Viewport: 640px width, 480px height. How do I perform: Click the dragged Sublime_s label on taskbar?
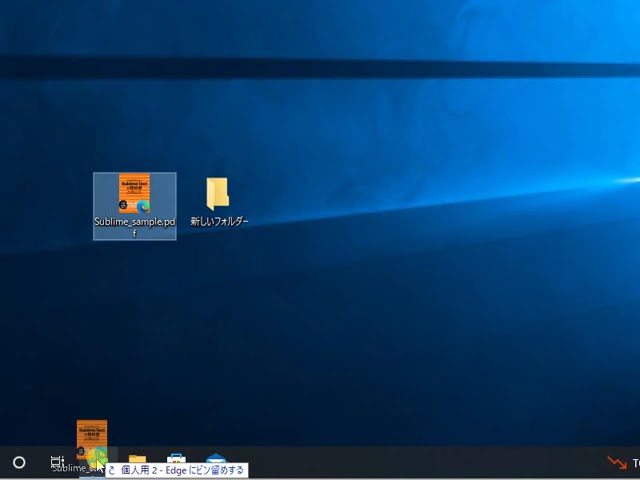70,468
